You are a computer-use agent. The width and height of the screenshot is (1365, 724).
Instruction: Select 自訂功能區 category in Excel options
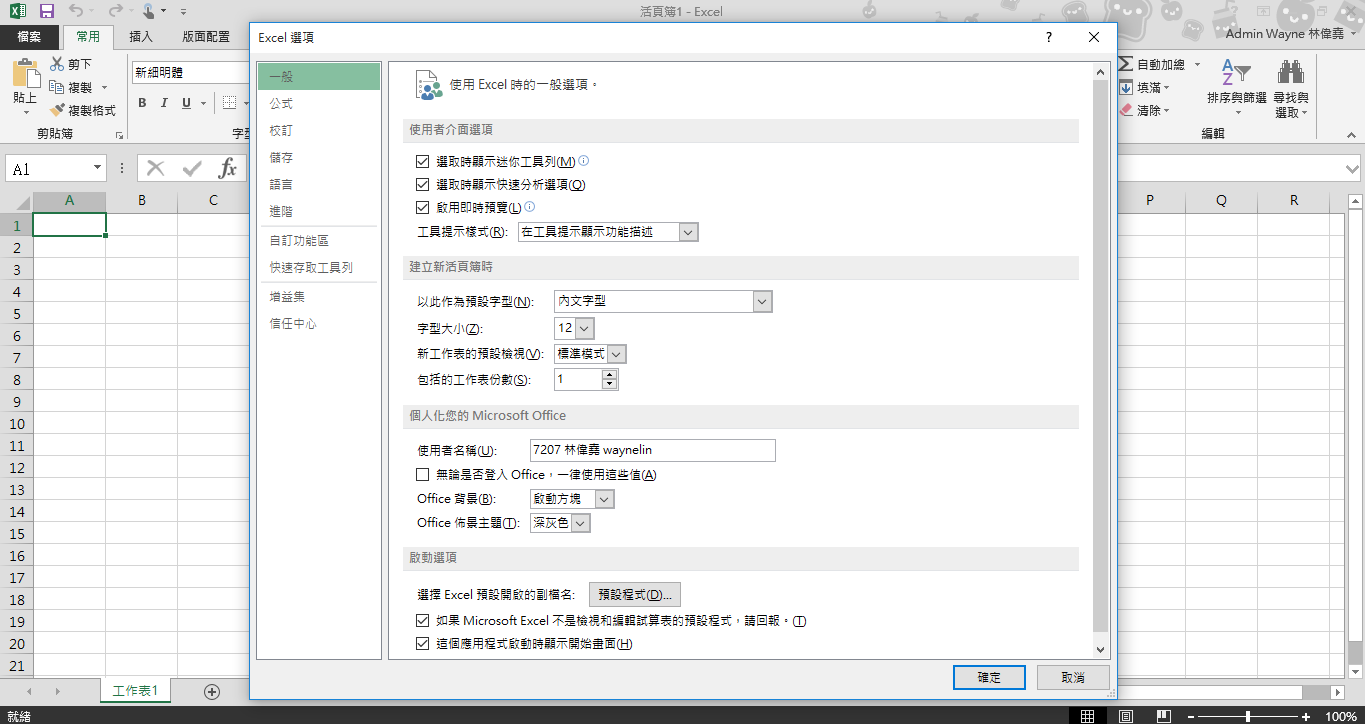pos(318,241)
